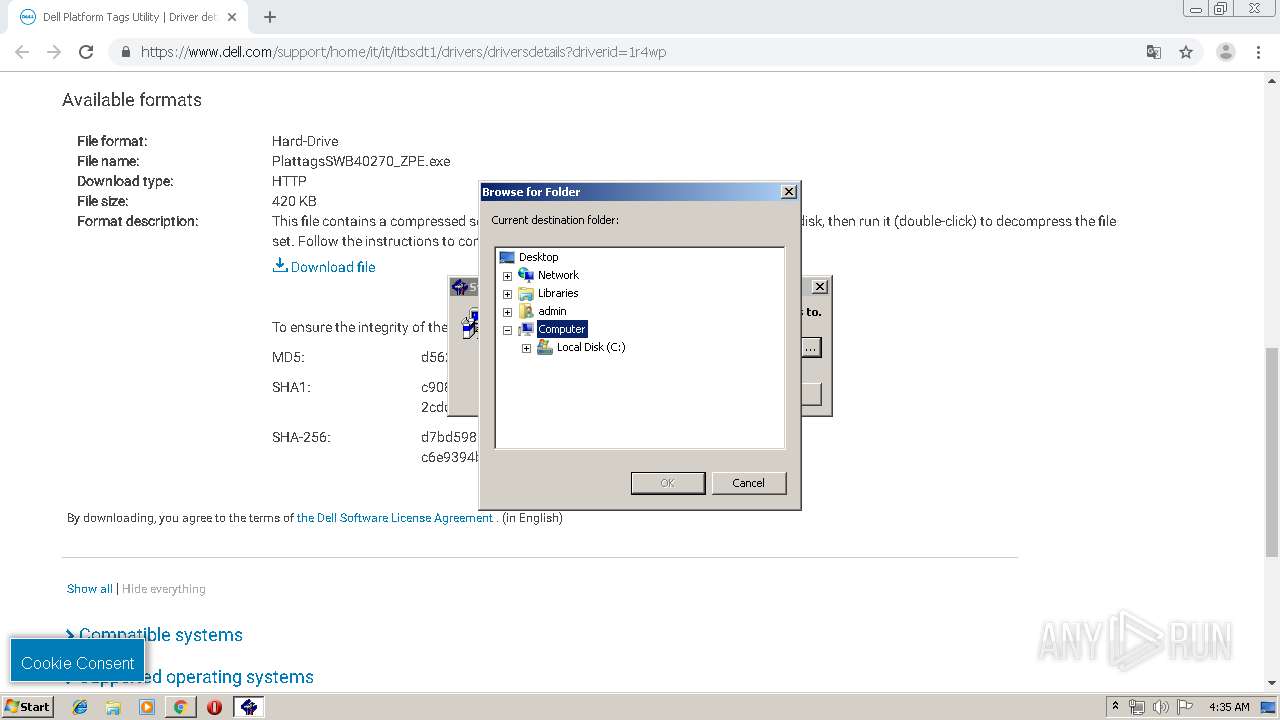Click the page vertical scrollbar thumb

pyautogui.click(x=1272, y=451)
